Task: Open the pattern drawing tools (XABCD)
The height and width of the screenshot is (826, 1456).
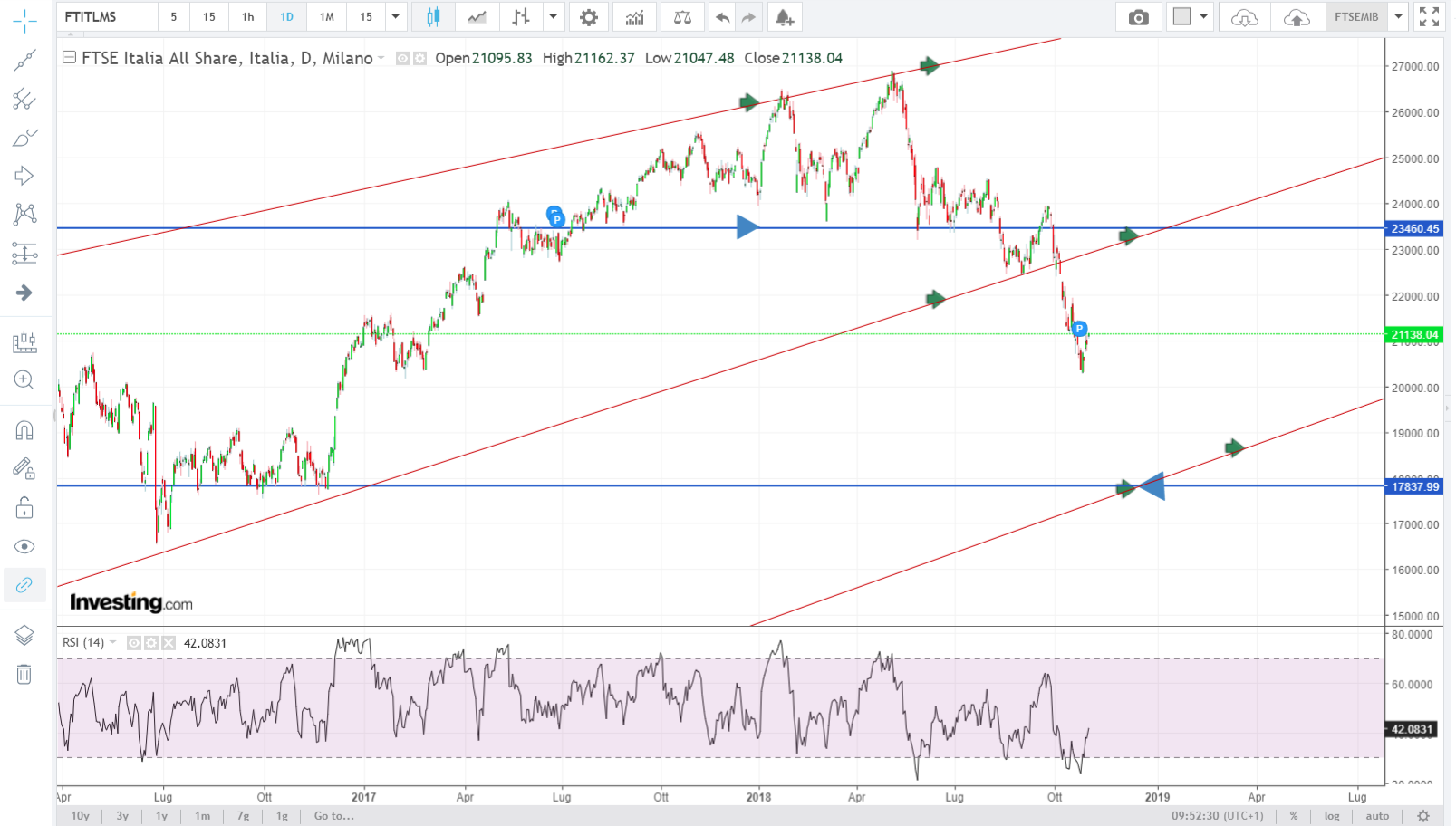Action: 24,215
